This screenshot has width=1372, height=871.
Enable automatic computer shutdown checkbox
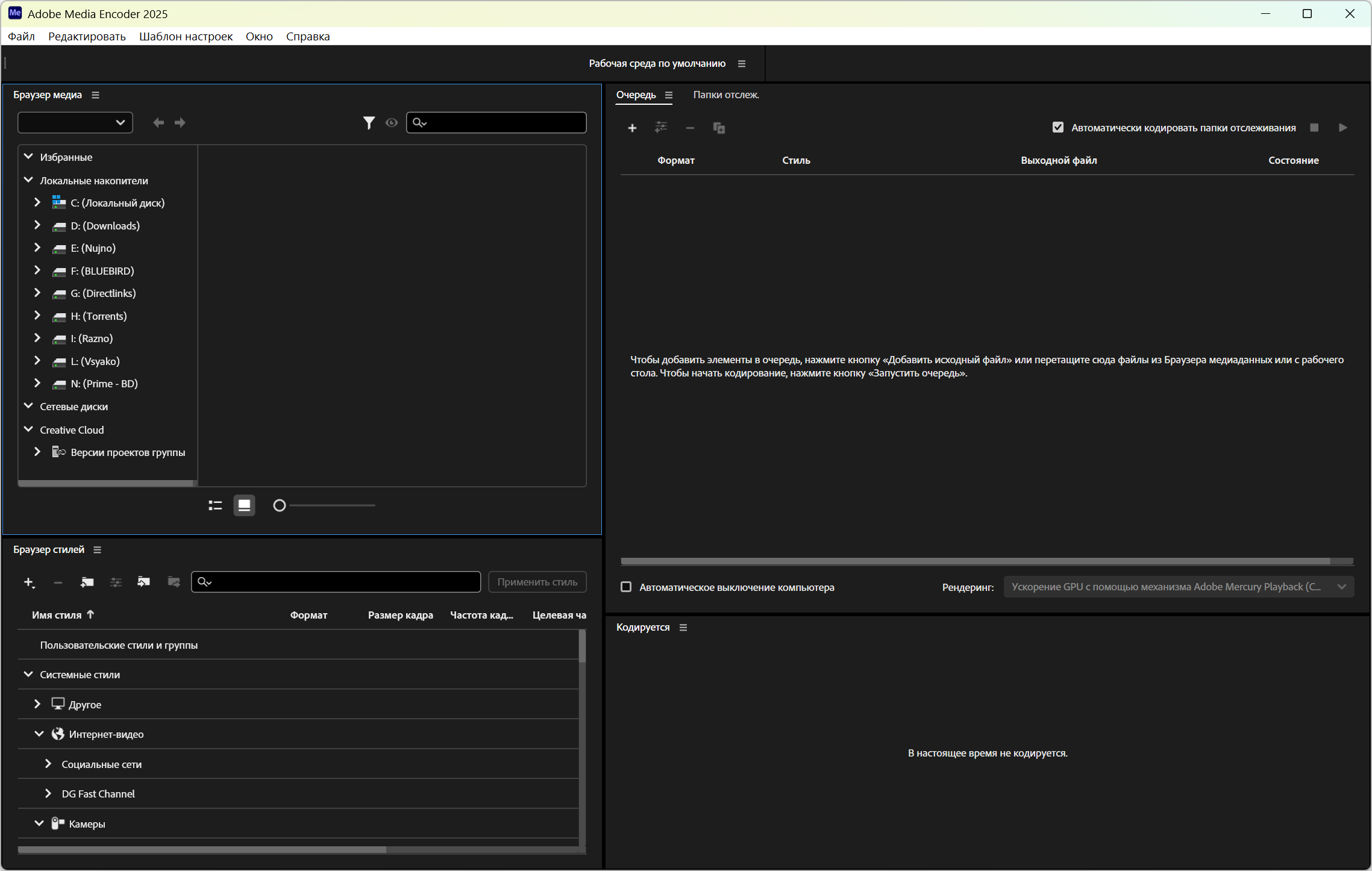[x=626, y=587]
